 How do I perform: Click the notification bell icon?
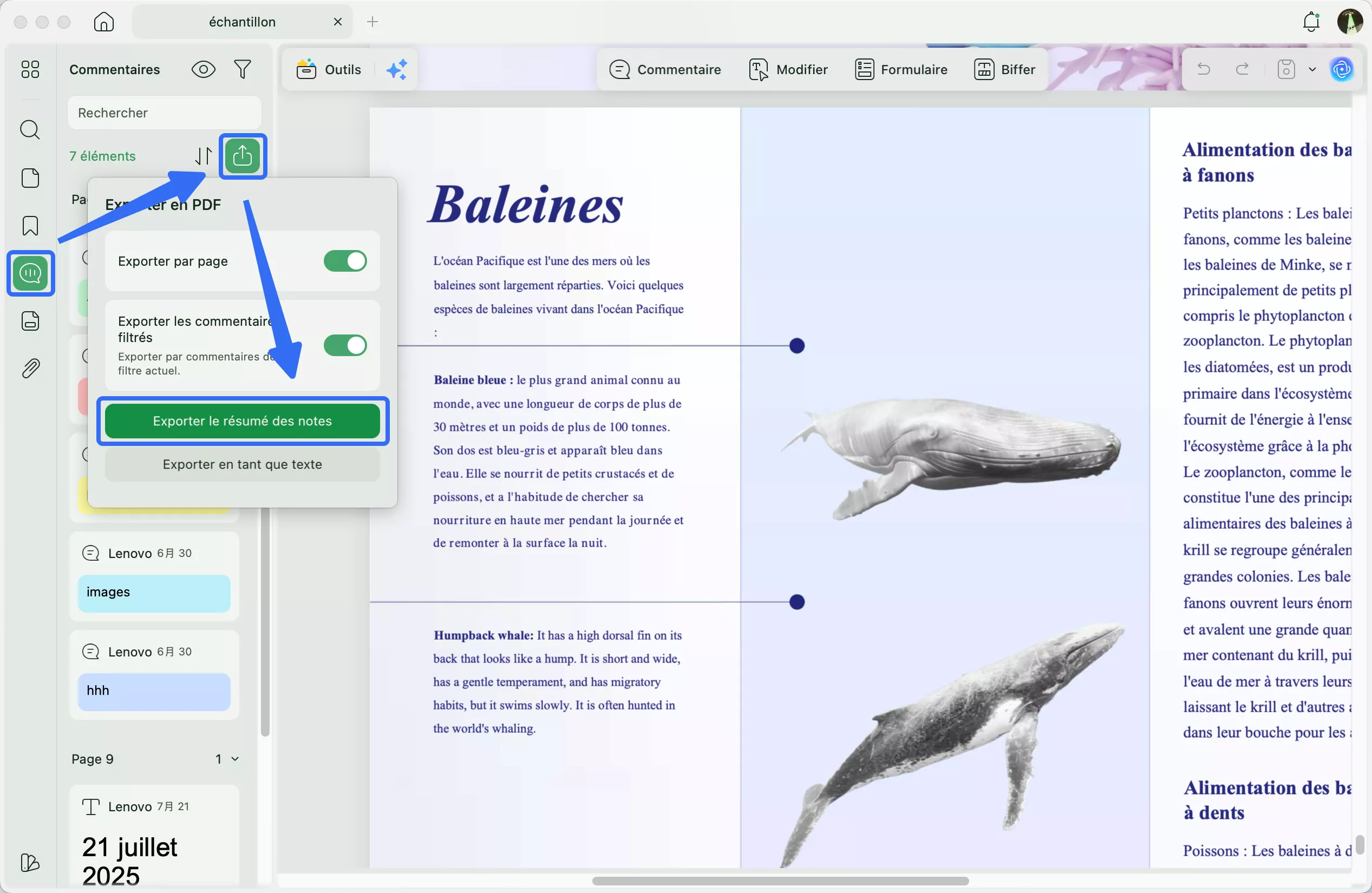click(x=1311, y=22)
